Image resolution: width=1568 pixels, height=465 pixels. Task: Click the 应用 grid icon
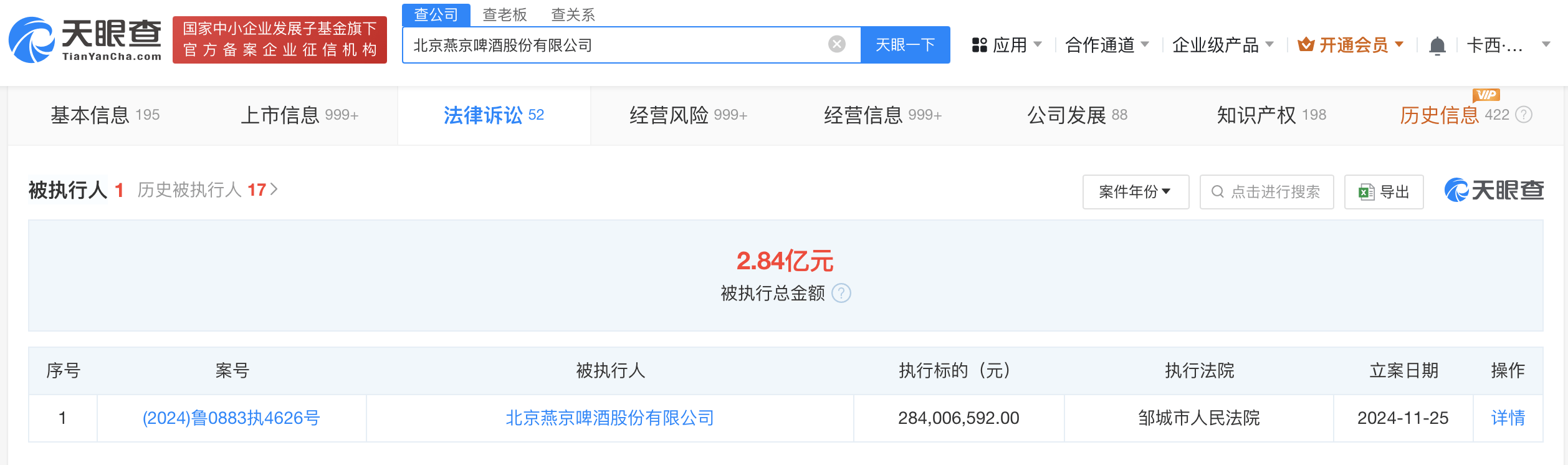[980, 45]
